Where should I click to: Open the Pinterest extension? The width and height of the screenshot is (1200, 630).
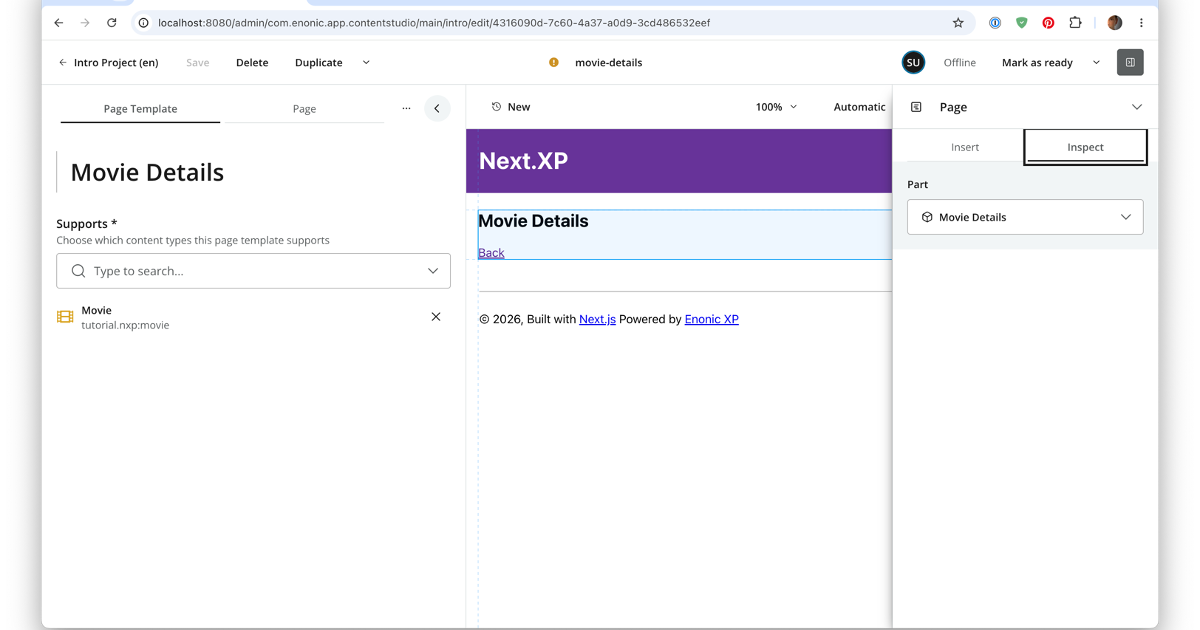coord(1048,22)
